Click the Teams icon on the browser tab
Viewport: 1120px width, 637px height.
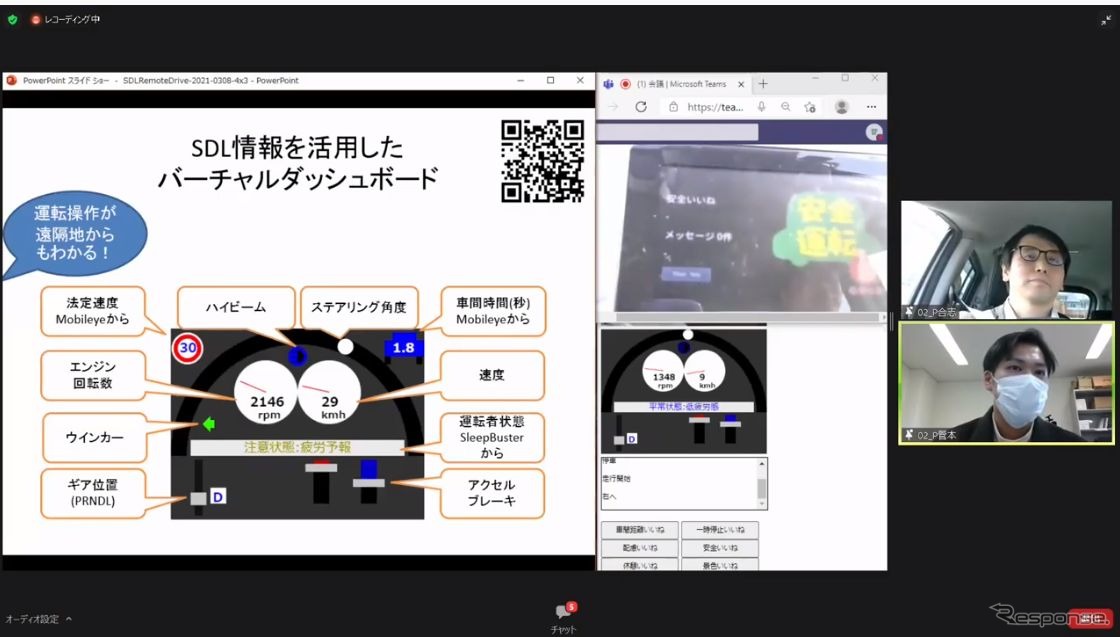coord(608,84)
